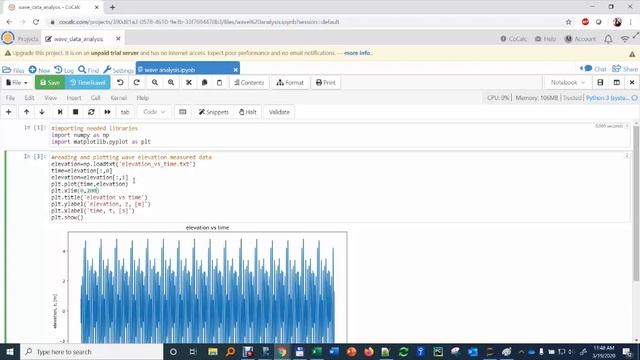Open the Windows Start menu
This screenshot has height=360, width=640.
point(10,352)
